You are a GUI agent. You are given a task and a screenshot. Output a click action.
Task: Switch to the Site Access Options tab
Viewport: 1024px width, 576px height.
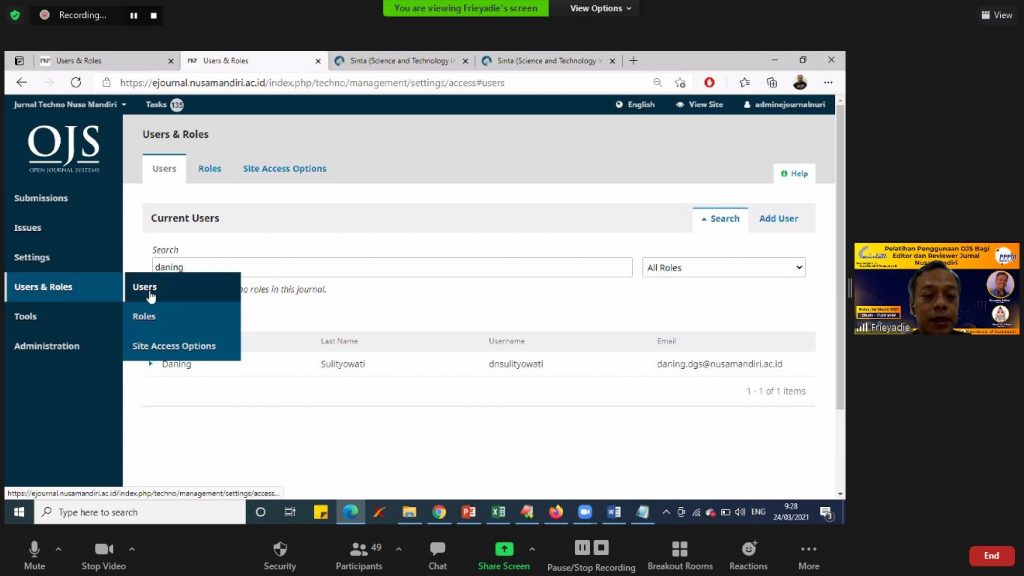pos(284,169)
